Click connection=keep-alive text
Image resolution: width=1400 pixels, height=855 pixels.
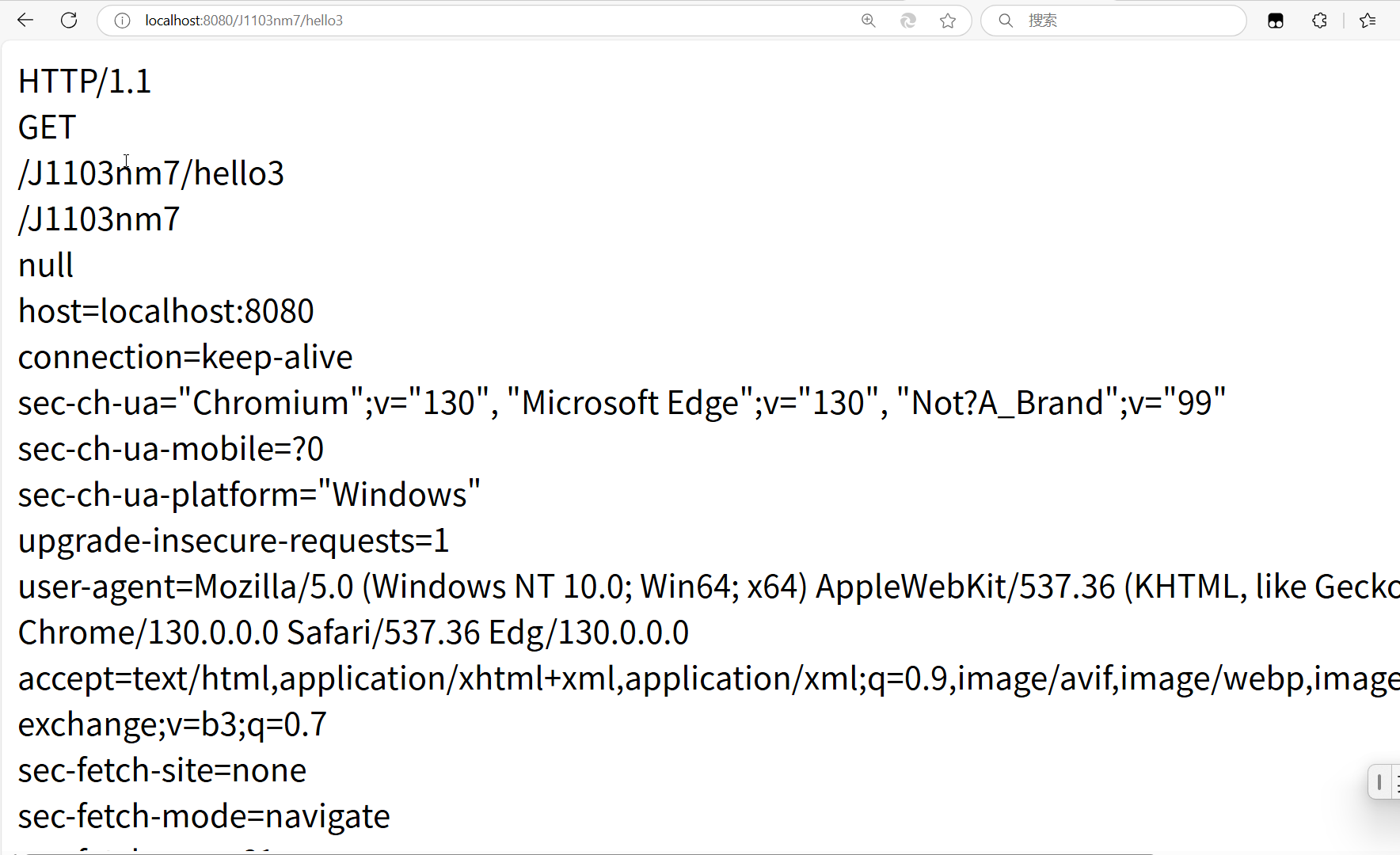pyautogui.click(x=185, y=357)
